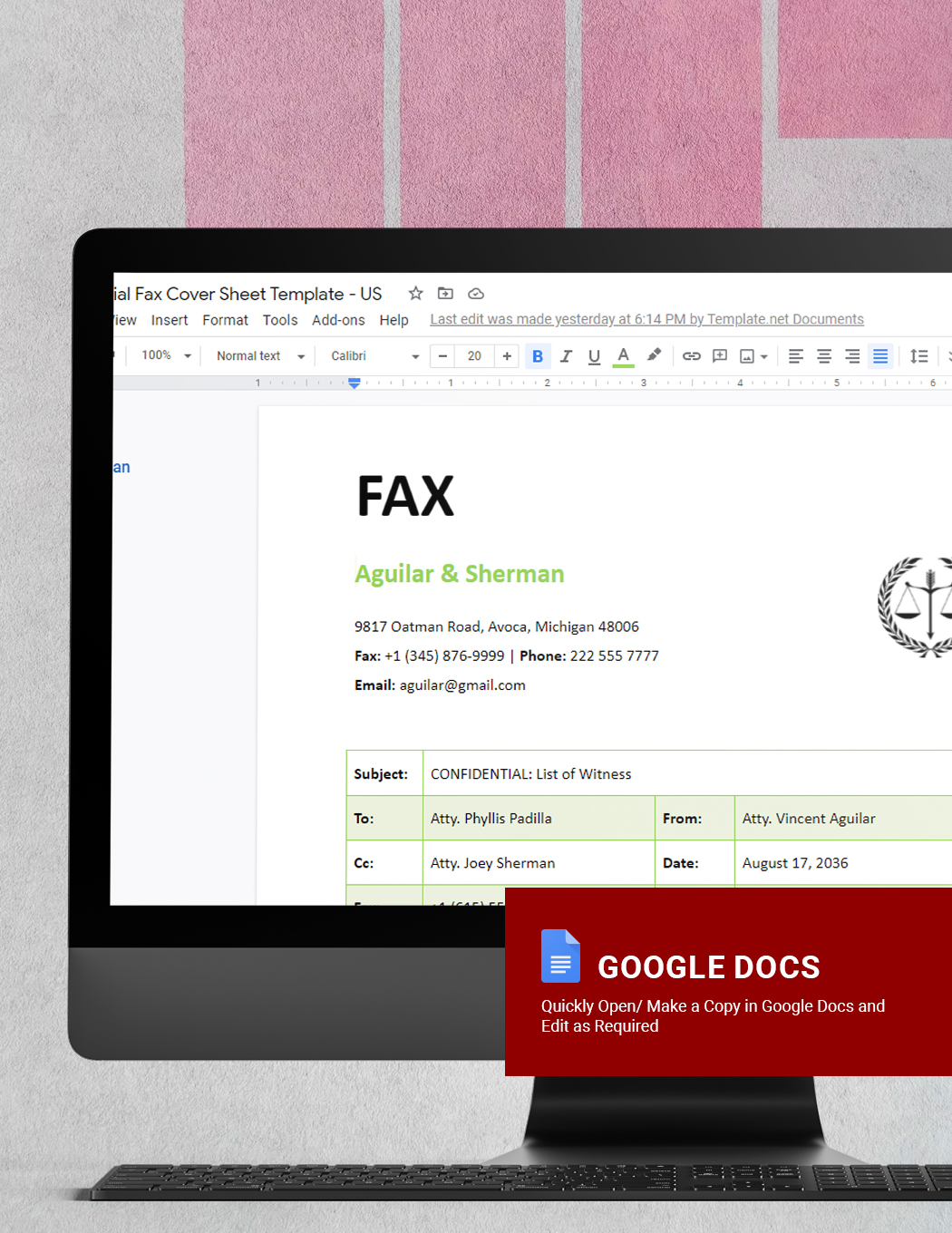Toggle justified alignment
This screenshot has width=952, height=1233.
click(x=879, y=355)
